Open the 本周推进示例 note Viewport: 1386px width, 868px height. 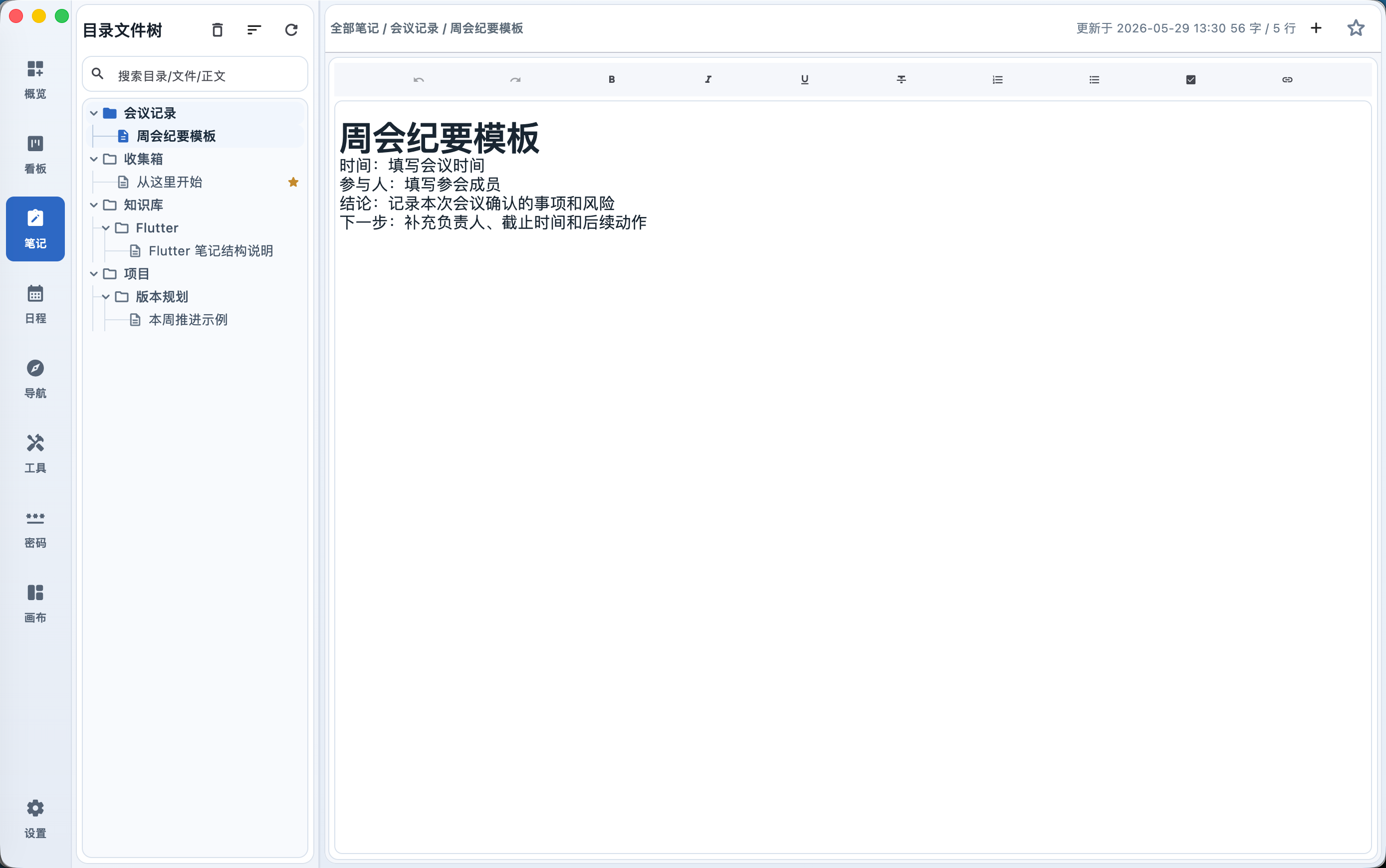195,320
